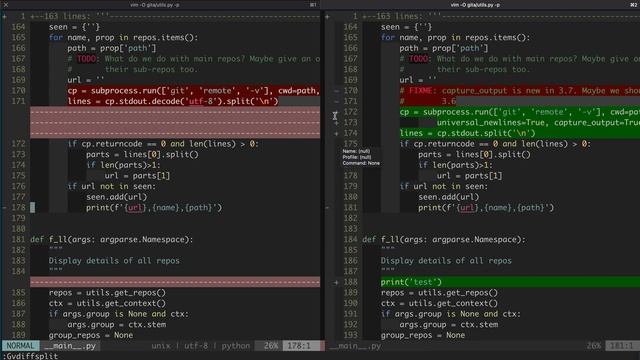Viewport: 640px width, 360px height.
Task: Place cursor on left line 166 path = prop['path']
Action: (112, 48)
